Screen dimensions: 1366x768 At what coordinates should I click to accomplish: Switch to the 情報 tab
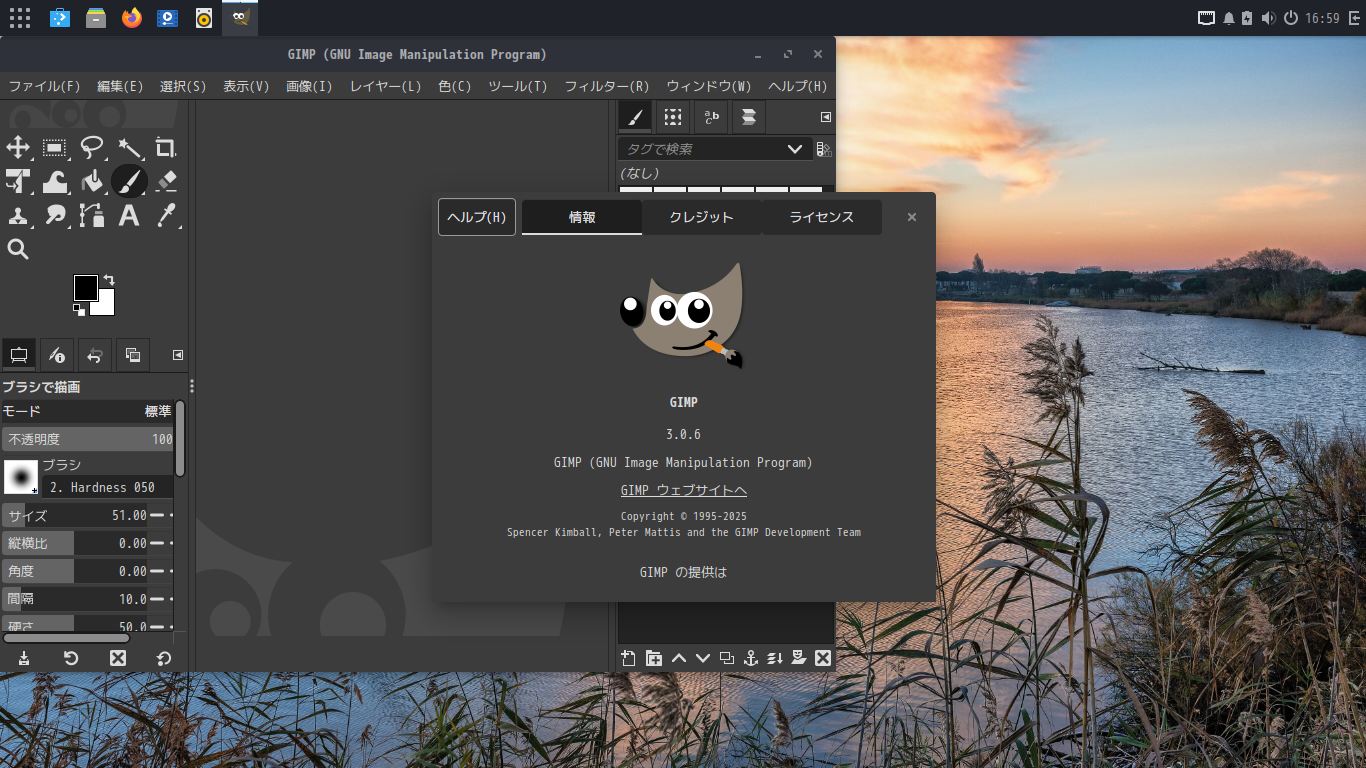click(x=582, y=217)
